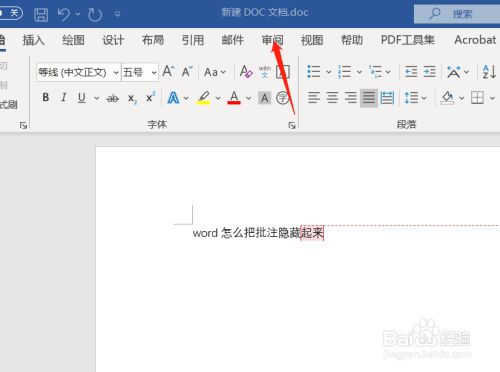Open the Customize Quick Access Toolbar arrow

pyautogui.click(x=117, y=14)
